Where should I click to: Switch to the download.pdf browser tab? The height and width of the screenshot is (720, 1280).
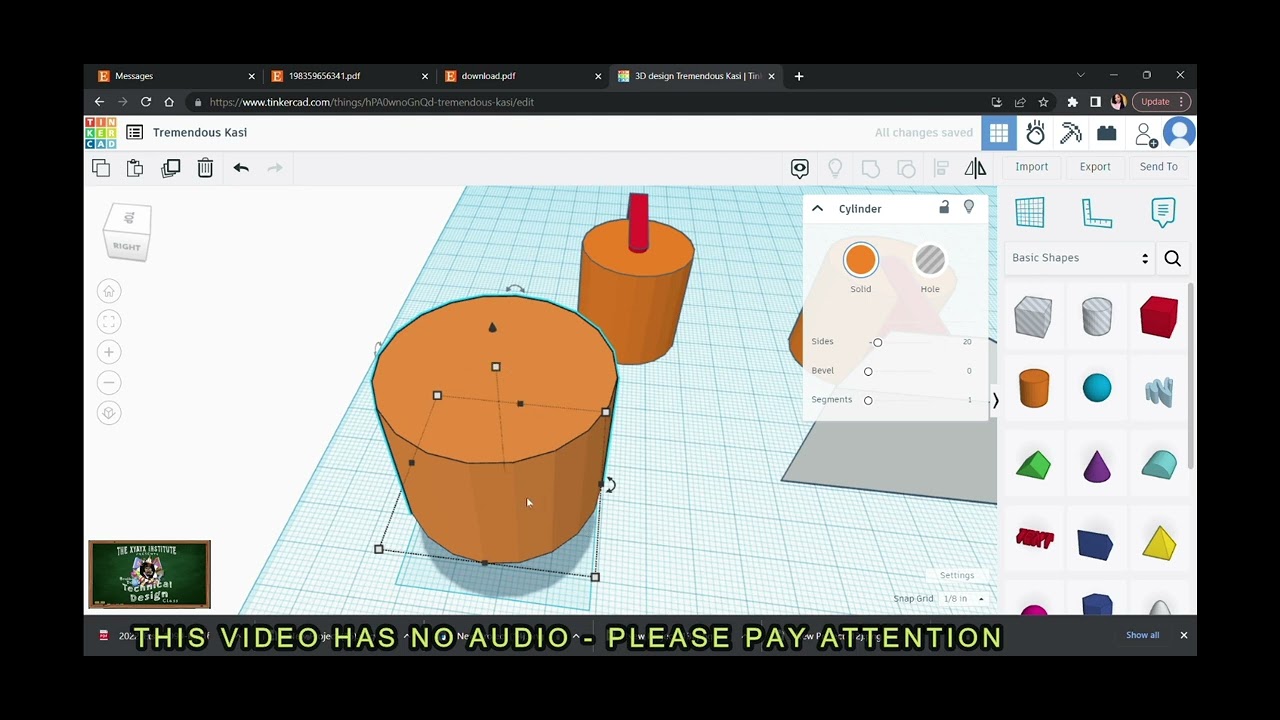click(522, 76)
